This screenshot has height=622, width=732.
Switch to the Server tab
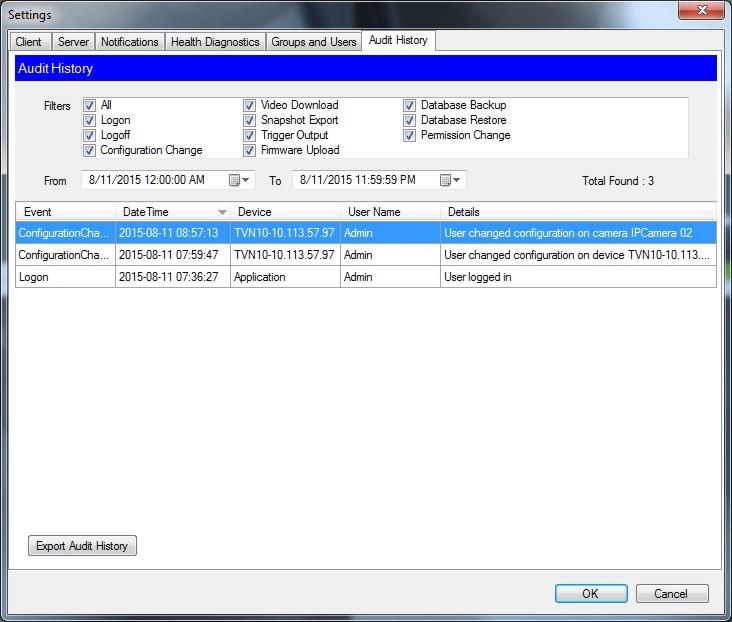click(73, 42)
